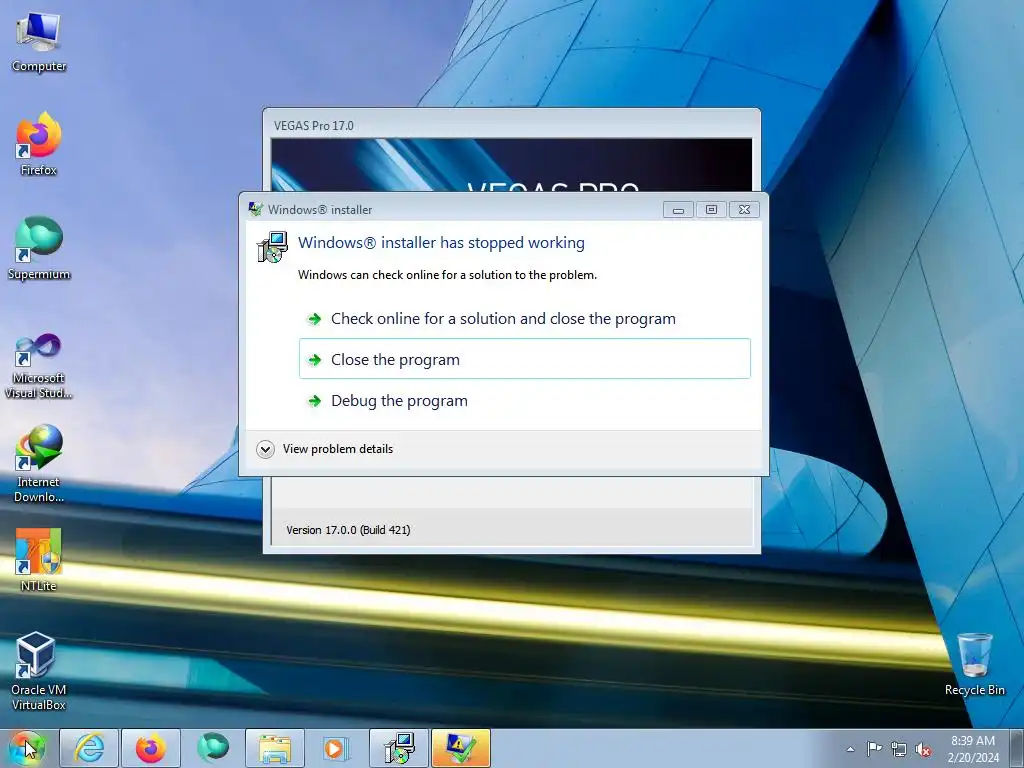The image size is (1024, 768).
Task: Choose Check online for a solution option
Action: click(524, 319)
